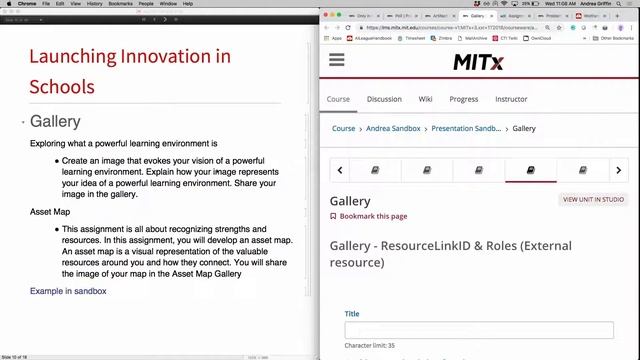Click the Andrea Griffin user name in menu bar

(x=596, y=4)
